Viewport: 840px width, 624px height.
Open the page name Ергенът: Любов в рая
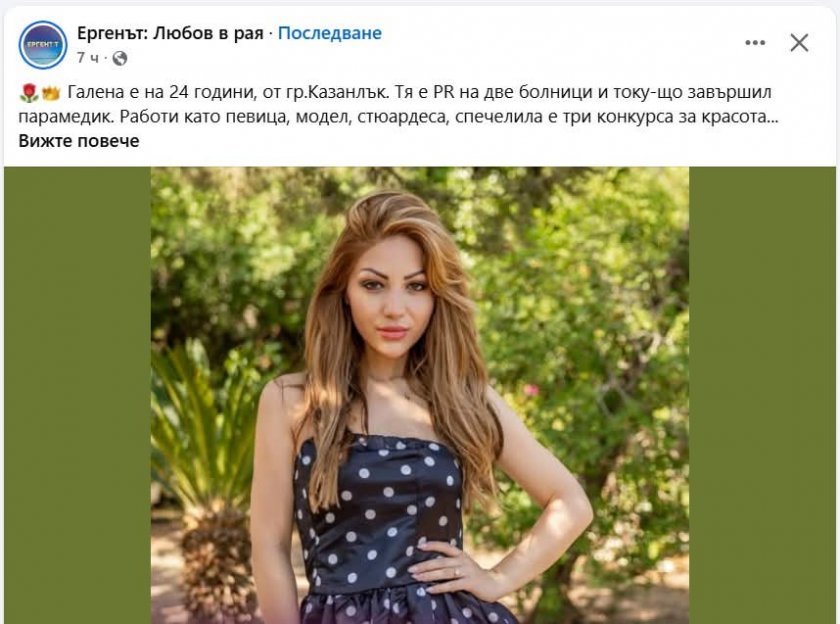click(x=170, y=33)
